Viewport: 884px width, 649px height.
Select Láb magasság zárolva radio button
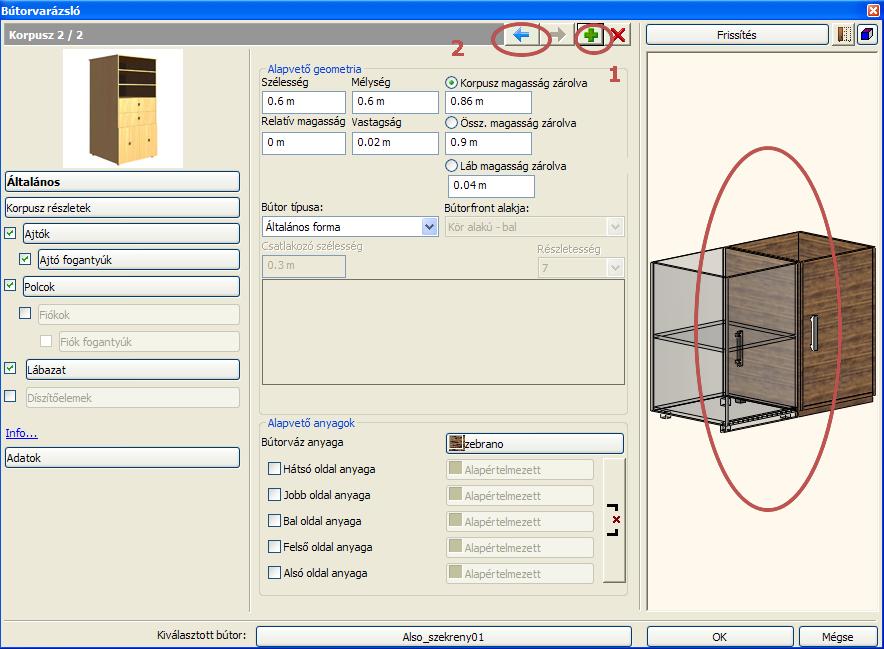point(451,166)
